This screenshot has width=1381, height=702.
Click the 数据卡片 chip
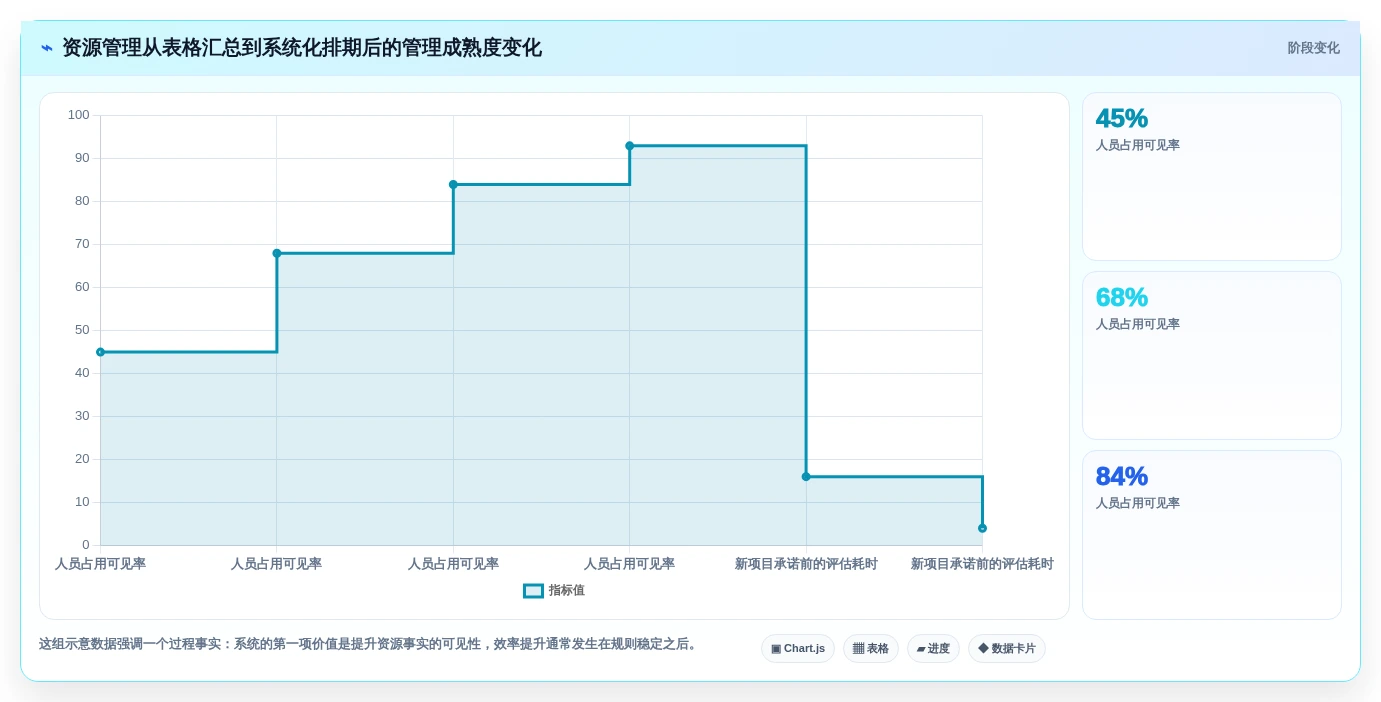pyautogui.click(x=1006, y=648)
